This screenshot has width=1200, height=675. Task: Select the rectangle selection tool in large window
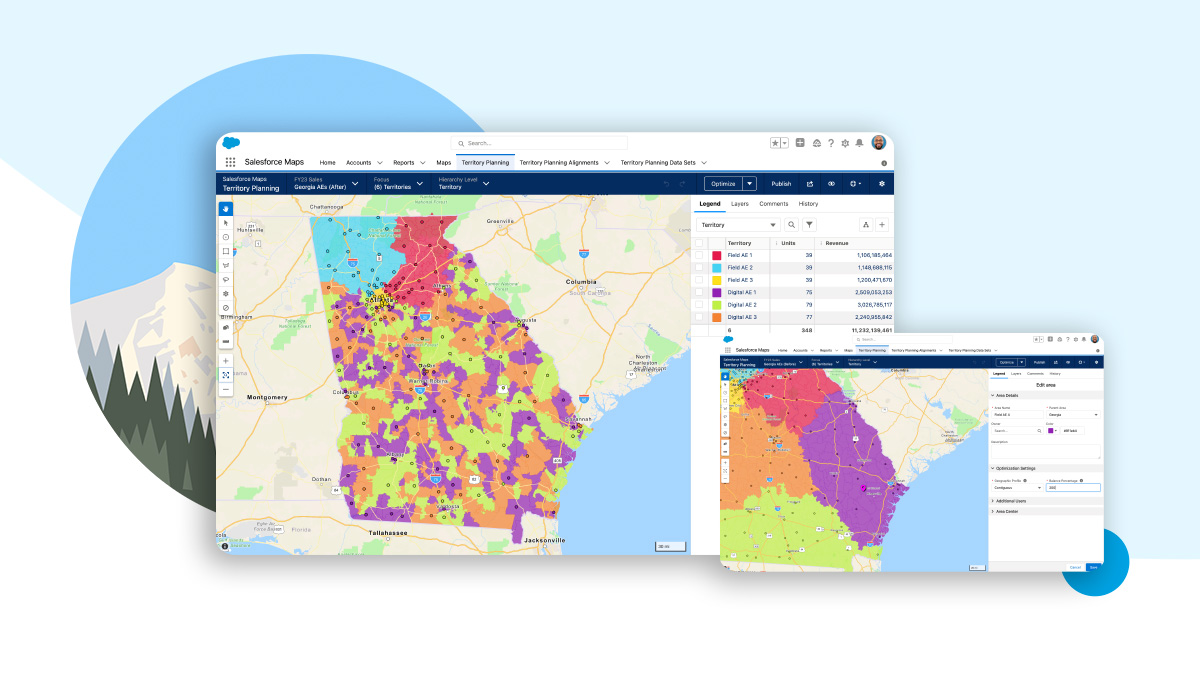(226, 251)
